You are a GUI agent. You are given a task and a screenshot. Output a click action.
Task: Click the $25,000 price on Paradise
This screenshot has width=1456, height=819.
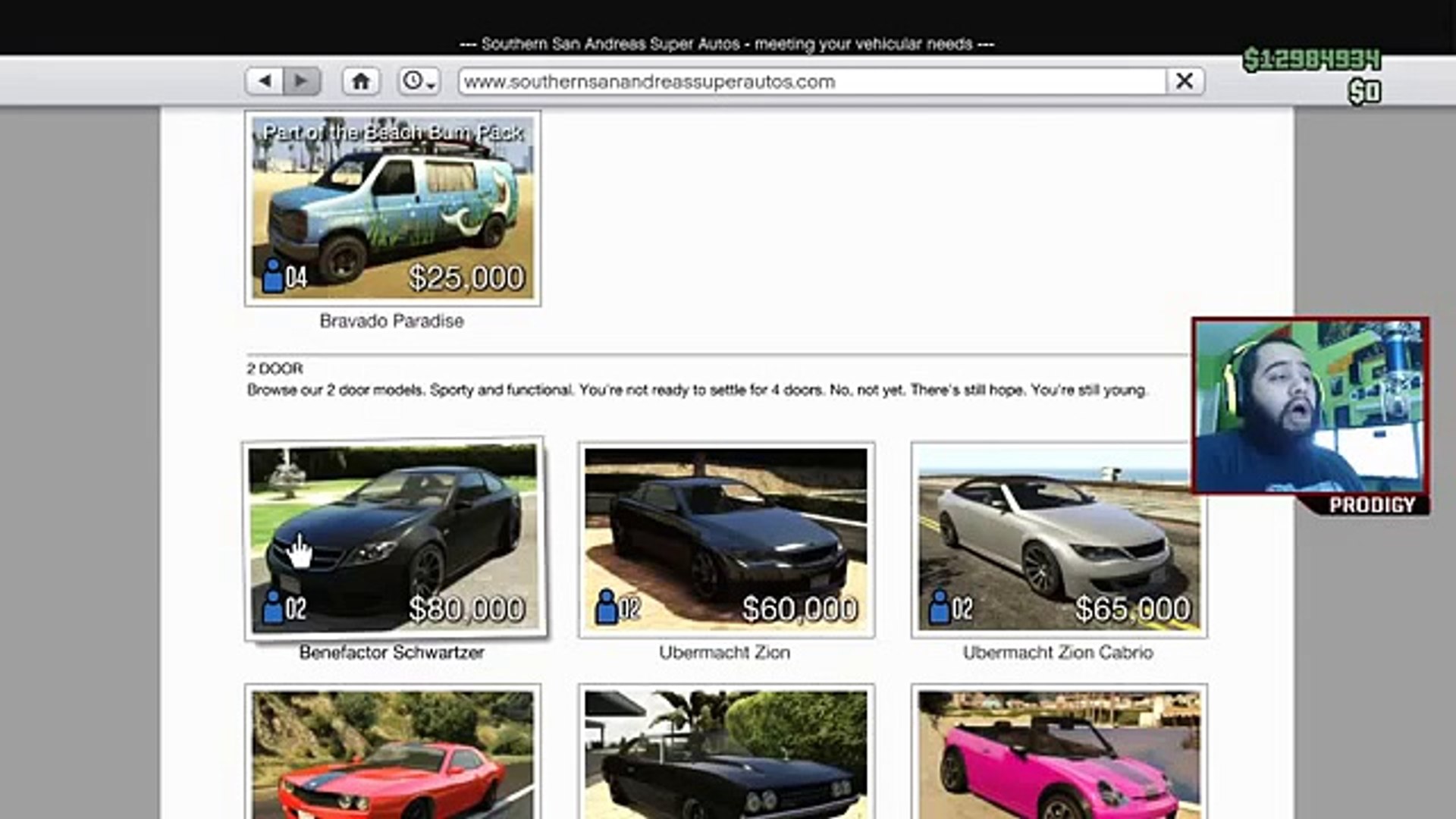(466, 278)
